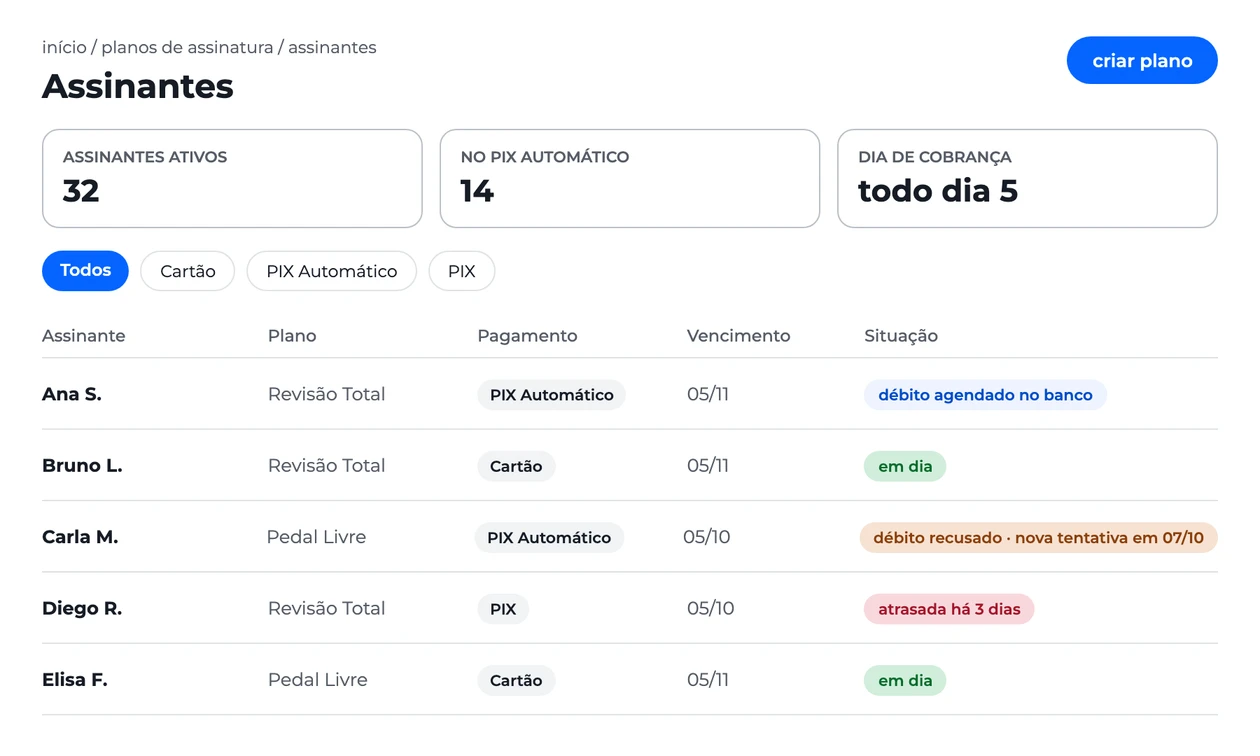Image resolution: width=1260 pixels, height=756 pixels.
Task: Click "Pedal Livre" plan in Carla M. row
Action: pos(316,537)
